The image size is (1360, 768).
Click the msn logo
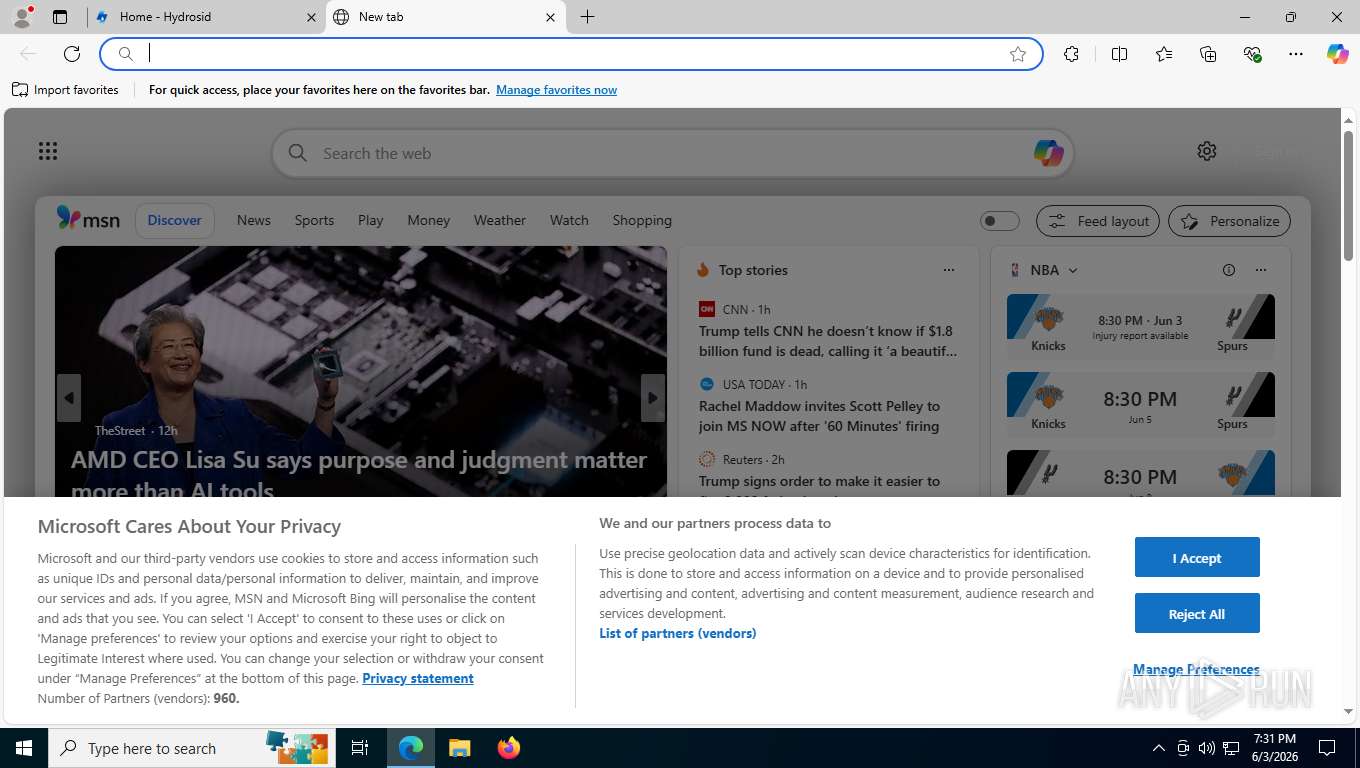[x=88, y=219]
